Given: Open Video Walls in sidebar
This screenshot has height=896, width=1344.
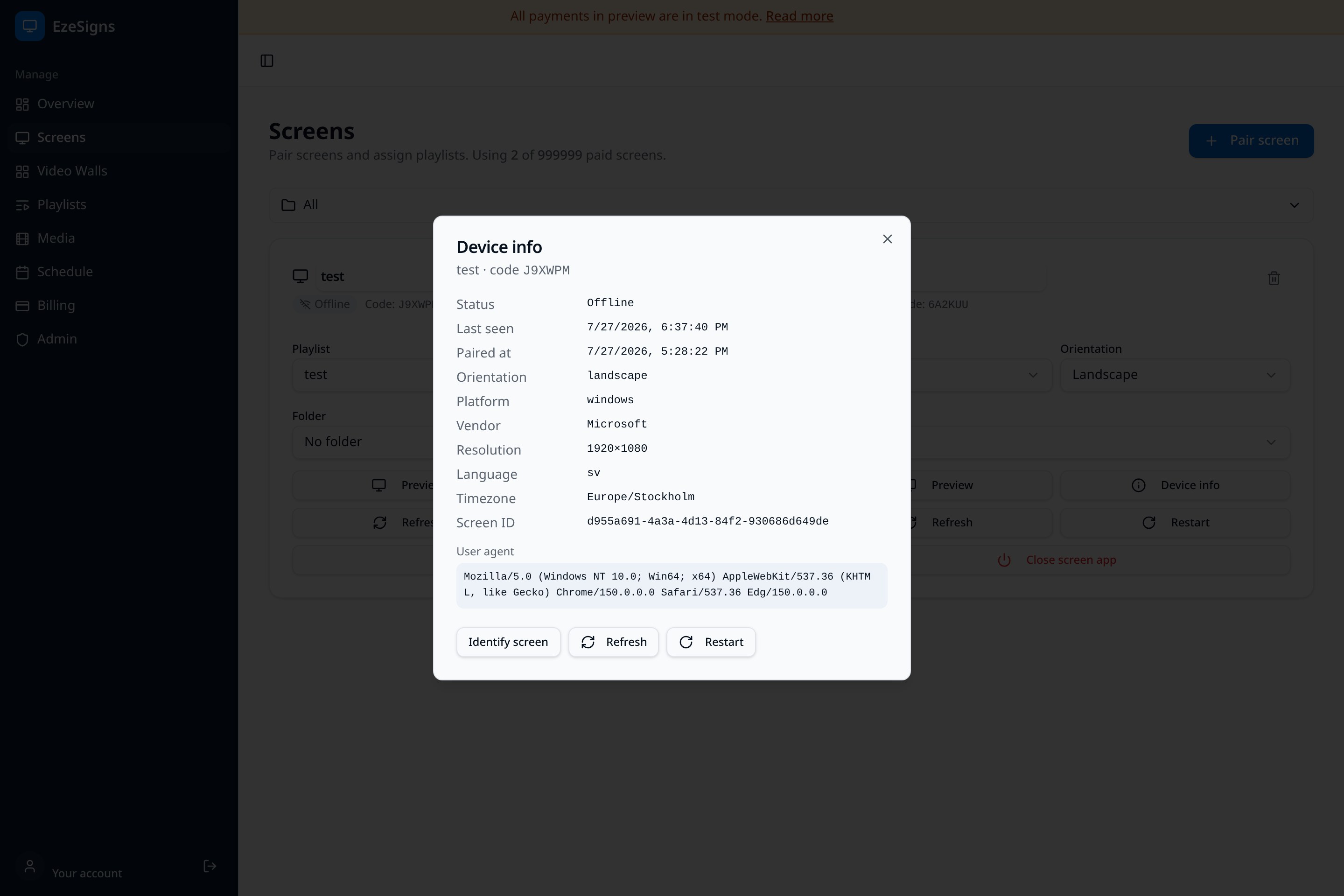Looking at the screenshot, I should (x=119, y=171).
